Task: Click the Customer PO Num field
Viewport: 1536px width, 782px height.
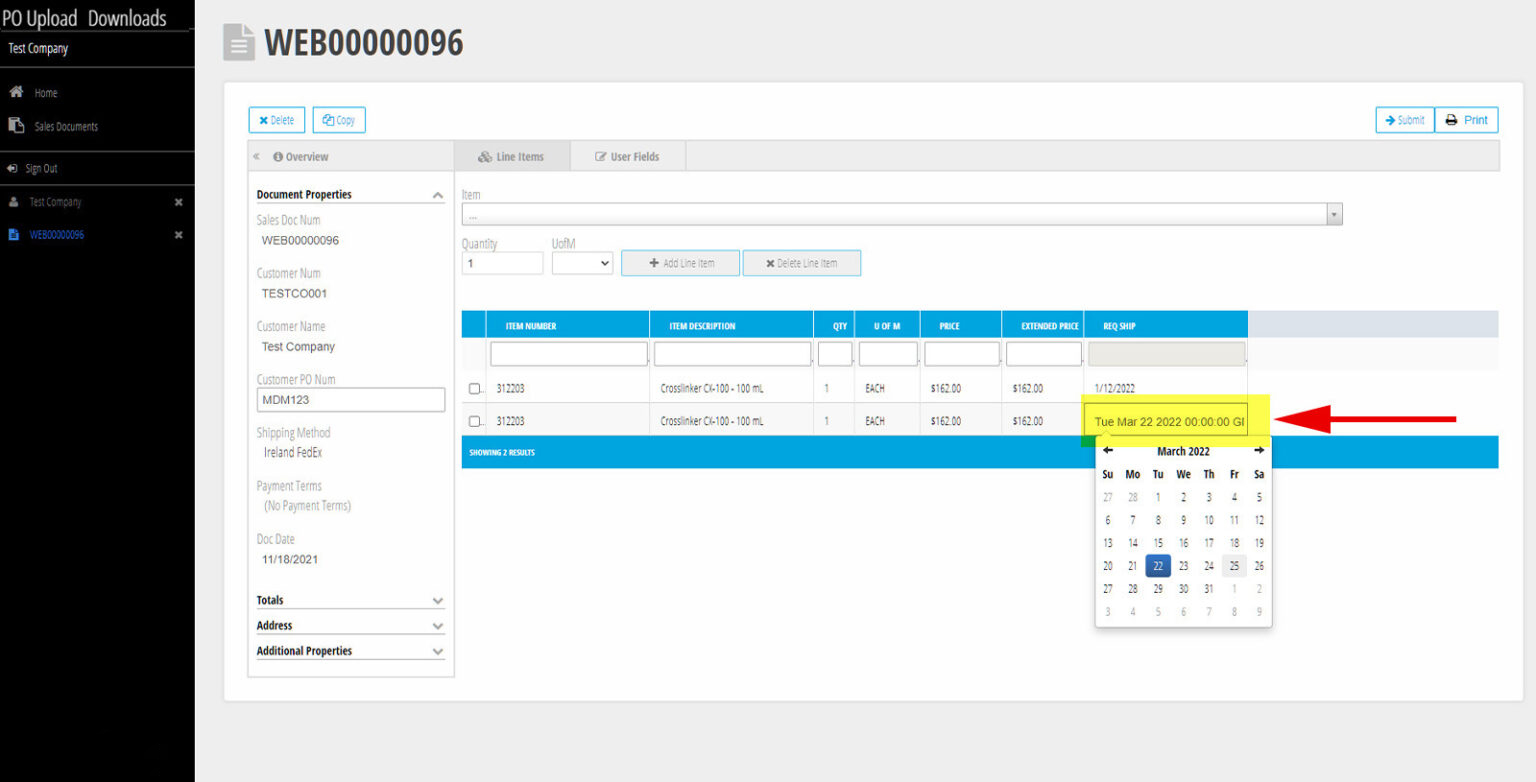Action: [x=351, y=400]
